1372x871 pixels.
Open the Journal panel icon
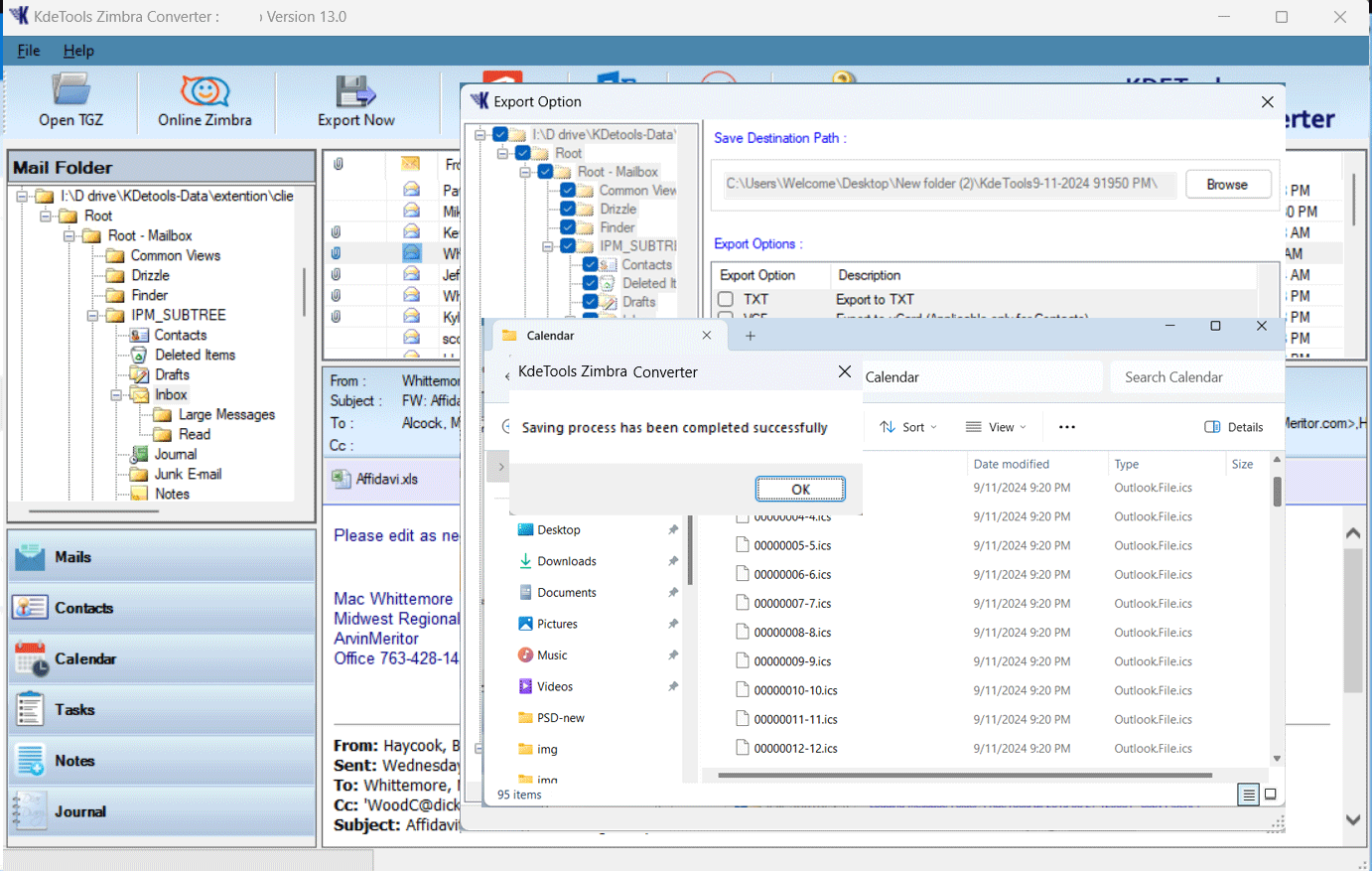pyautogui.click(x=30, y=811)
